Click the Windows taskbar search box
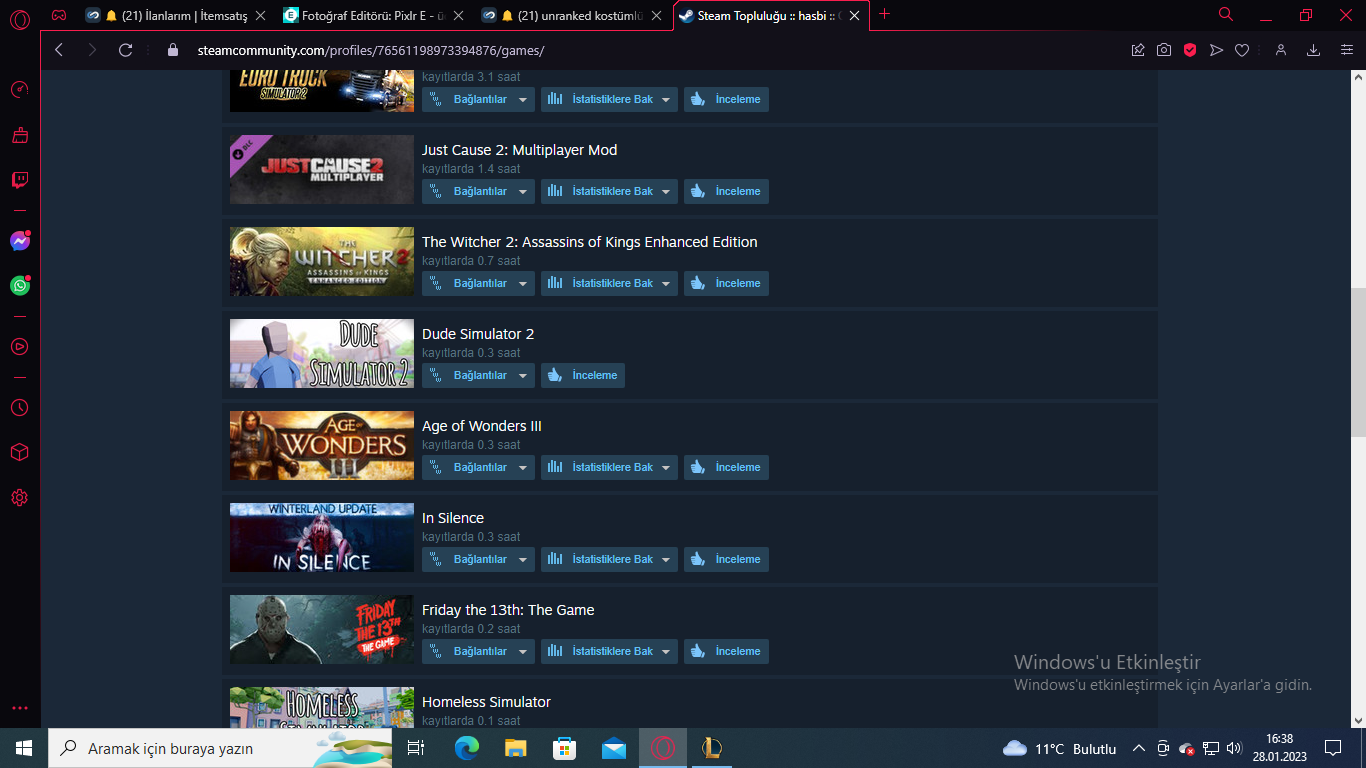 (x=220, y=748)
